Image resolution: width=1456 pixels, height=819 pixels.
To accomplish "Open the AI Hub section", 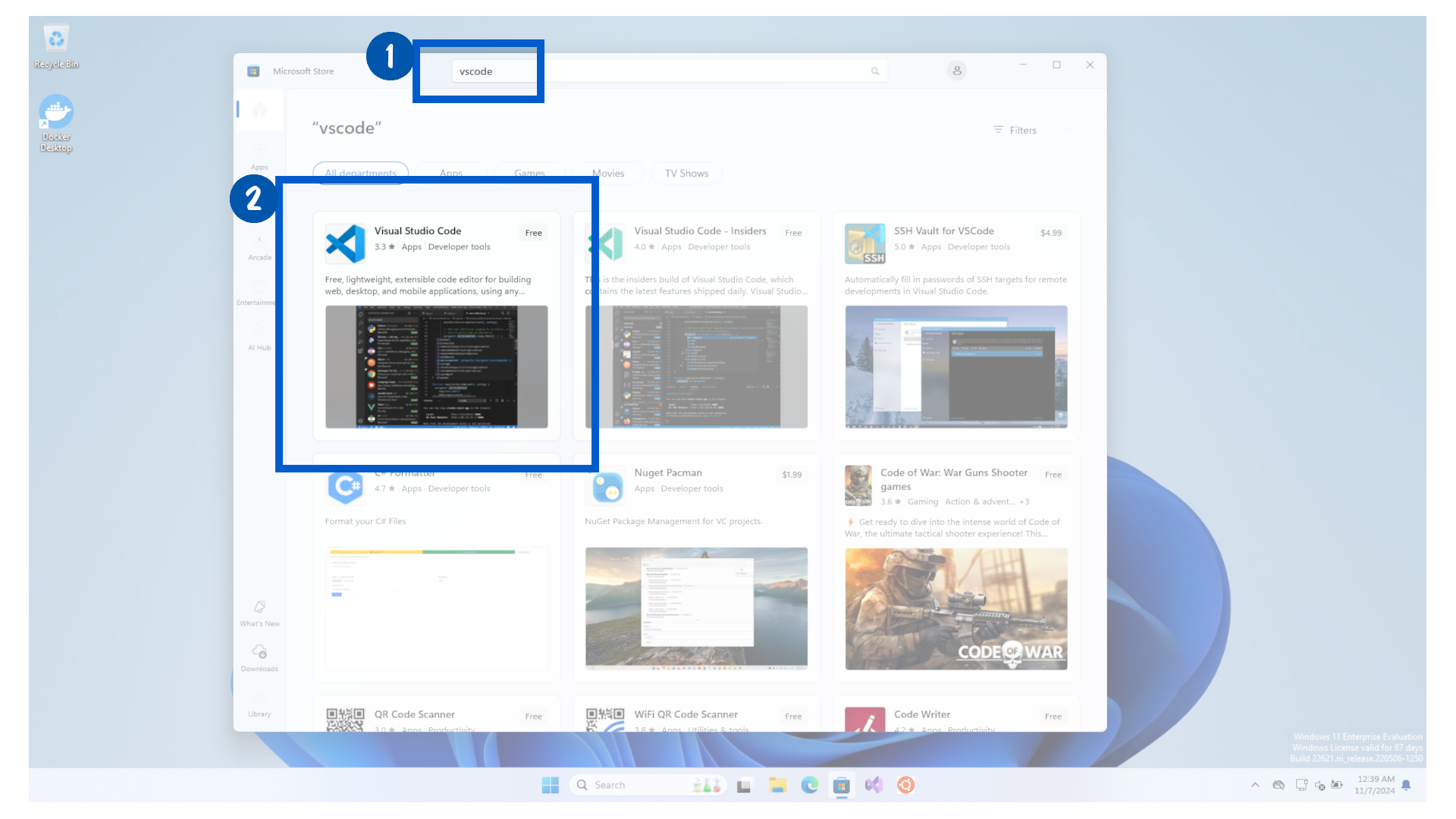I will click(x=259, y=337).
